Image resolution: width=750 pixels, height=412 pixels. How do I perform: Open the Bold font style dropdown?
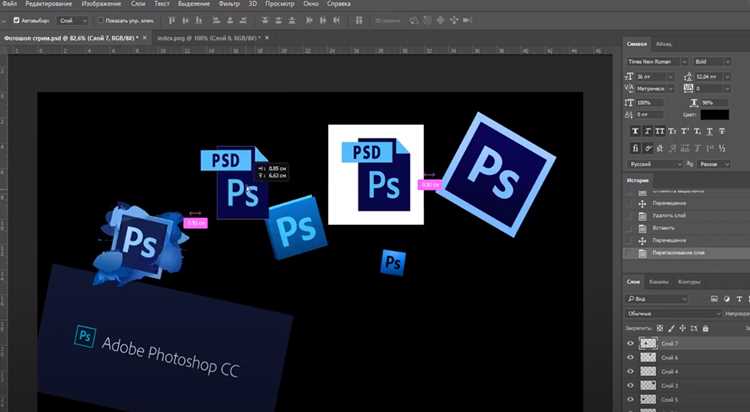click(x=712, y=62)
